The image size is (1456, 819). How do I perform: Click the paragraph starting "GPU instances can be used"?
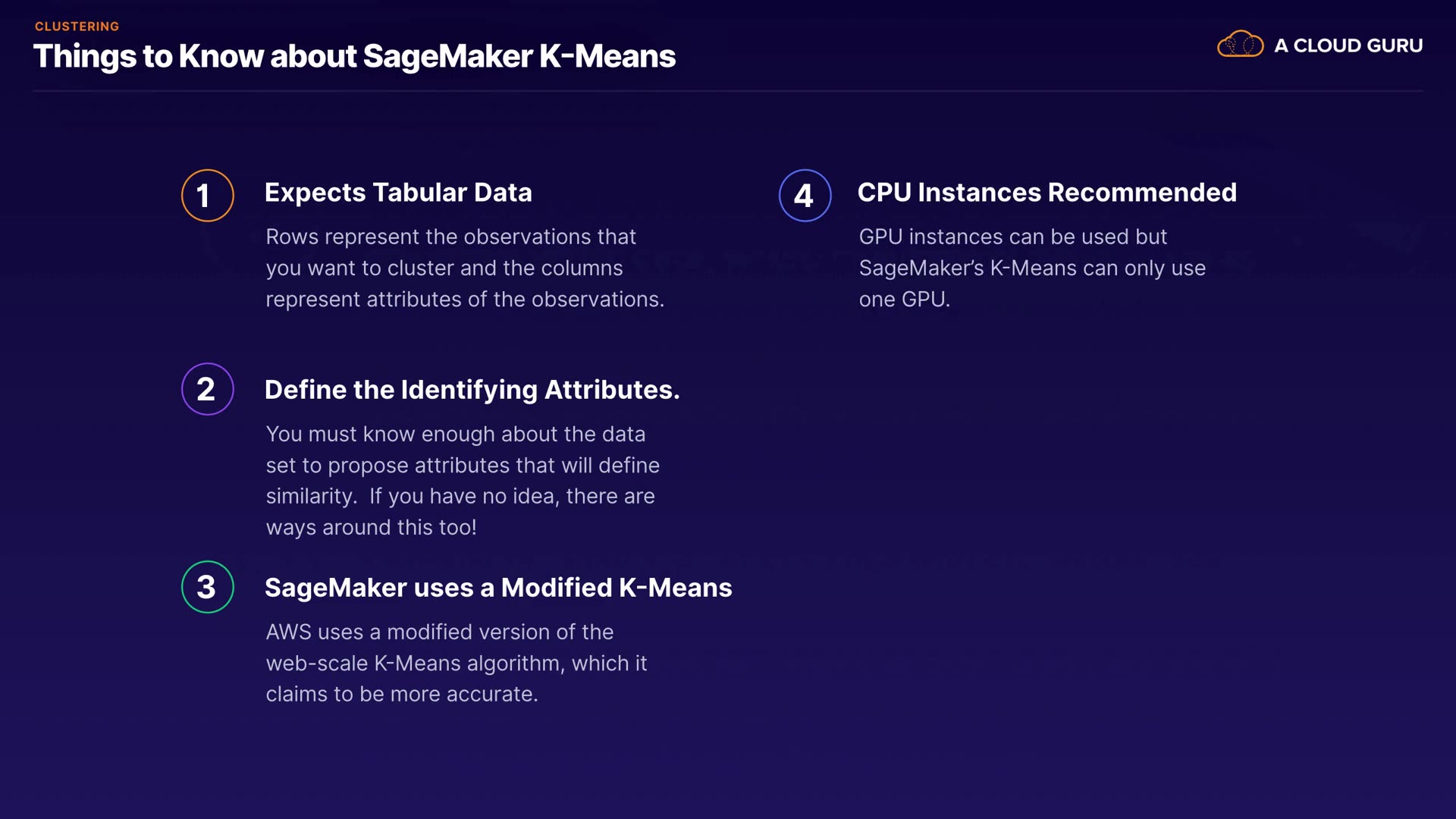click(x=1031, y=268)
